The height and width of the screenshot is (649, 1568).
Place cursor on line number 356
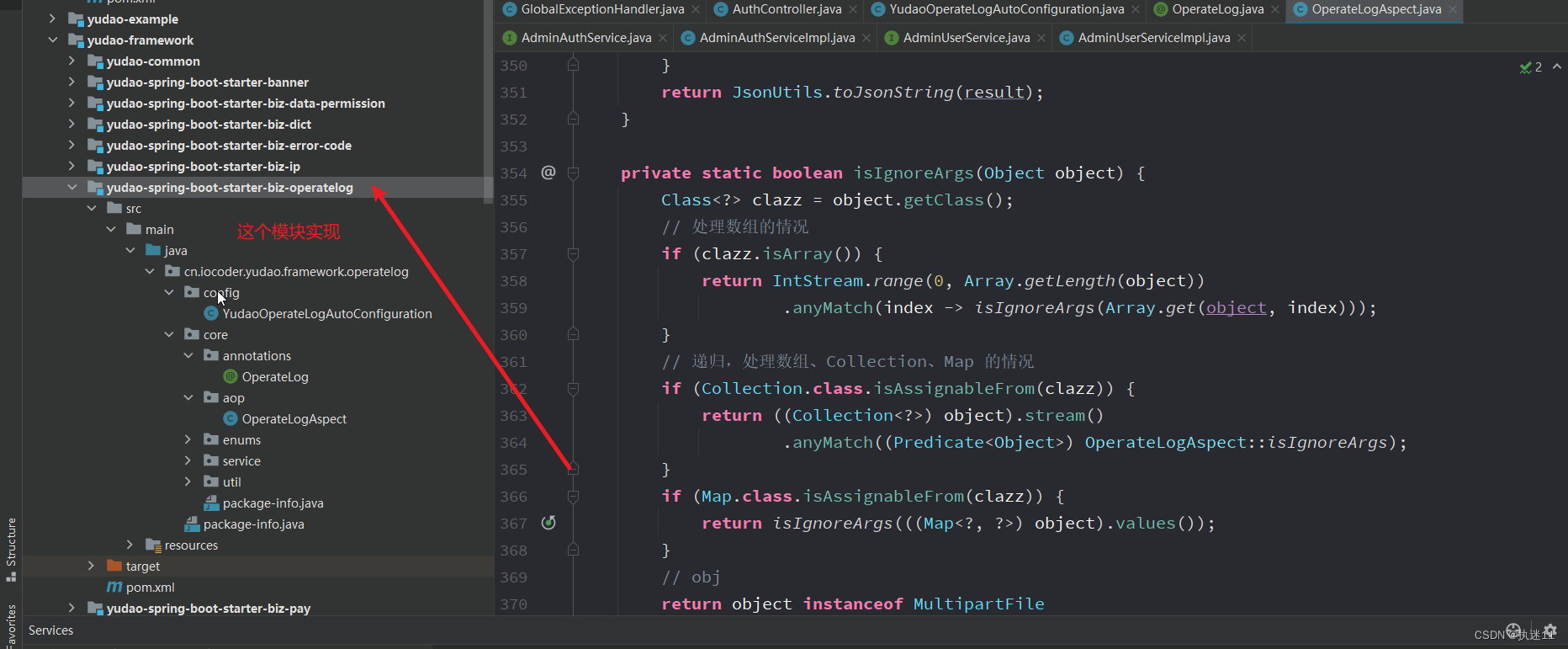514,227
